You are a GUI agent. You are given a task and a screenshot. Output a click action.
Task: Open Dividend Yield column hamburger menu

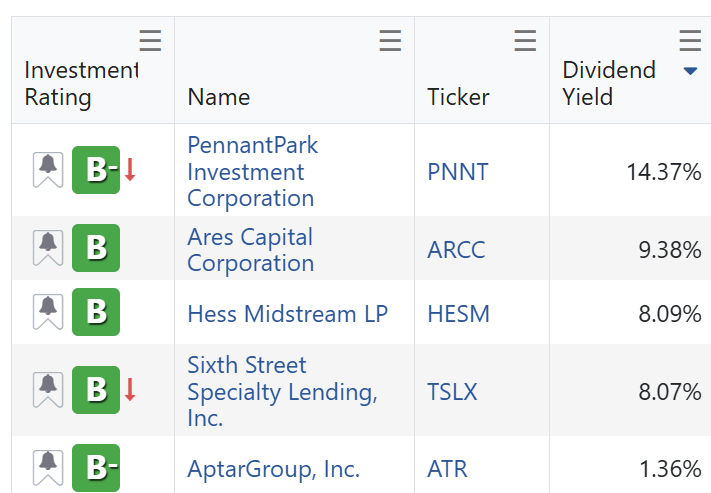690,40
